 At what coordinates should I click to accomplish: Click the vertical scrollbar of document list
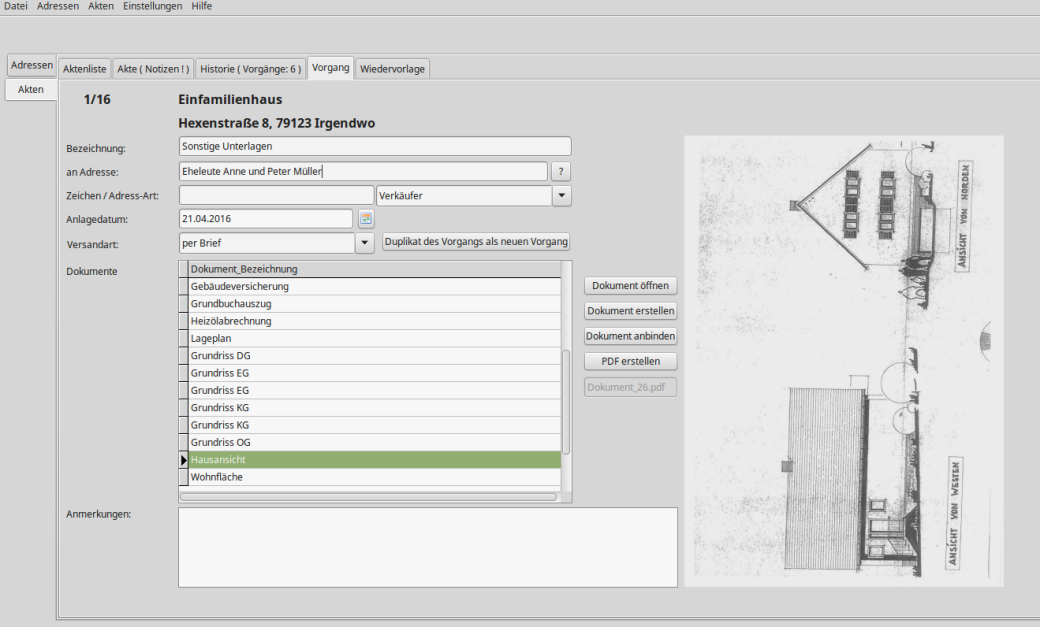coord(566,400)
